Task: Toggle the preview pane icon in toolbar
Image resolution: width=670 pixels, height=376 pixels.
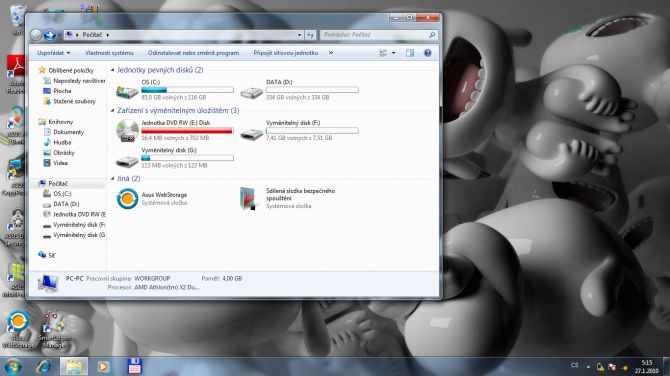Action: pos(410,53)
